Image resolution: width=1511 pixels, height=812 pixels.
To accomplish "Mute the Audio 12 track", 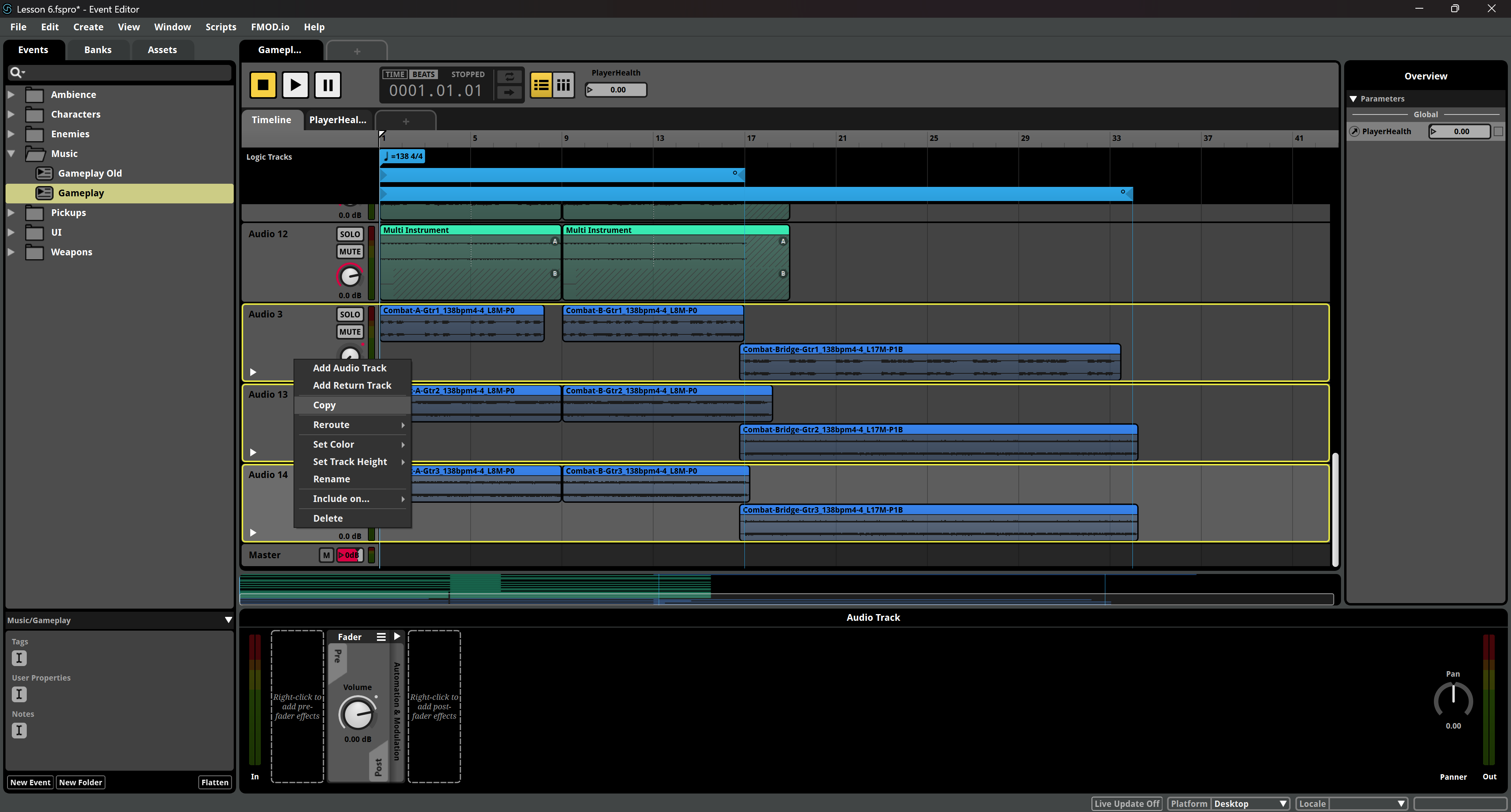I will (x=349, y=251).
